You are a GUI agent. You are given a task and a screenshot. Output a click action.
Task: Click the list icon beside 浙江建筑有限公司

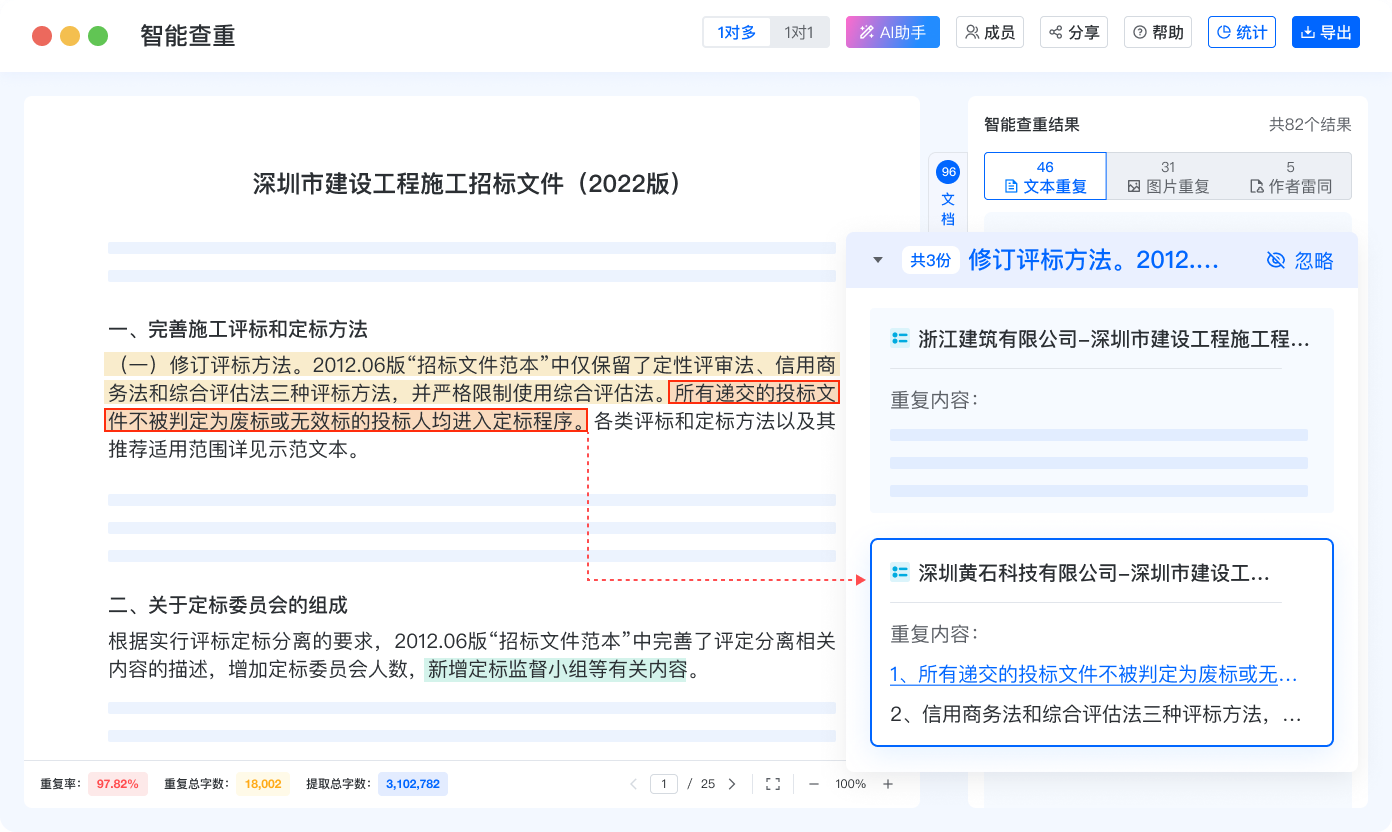pyautogui.click(x=900, y=339)
